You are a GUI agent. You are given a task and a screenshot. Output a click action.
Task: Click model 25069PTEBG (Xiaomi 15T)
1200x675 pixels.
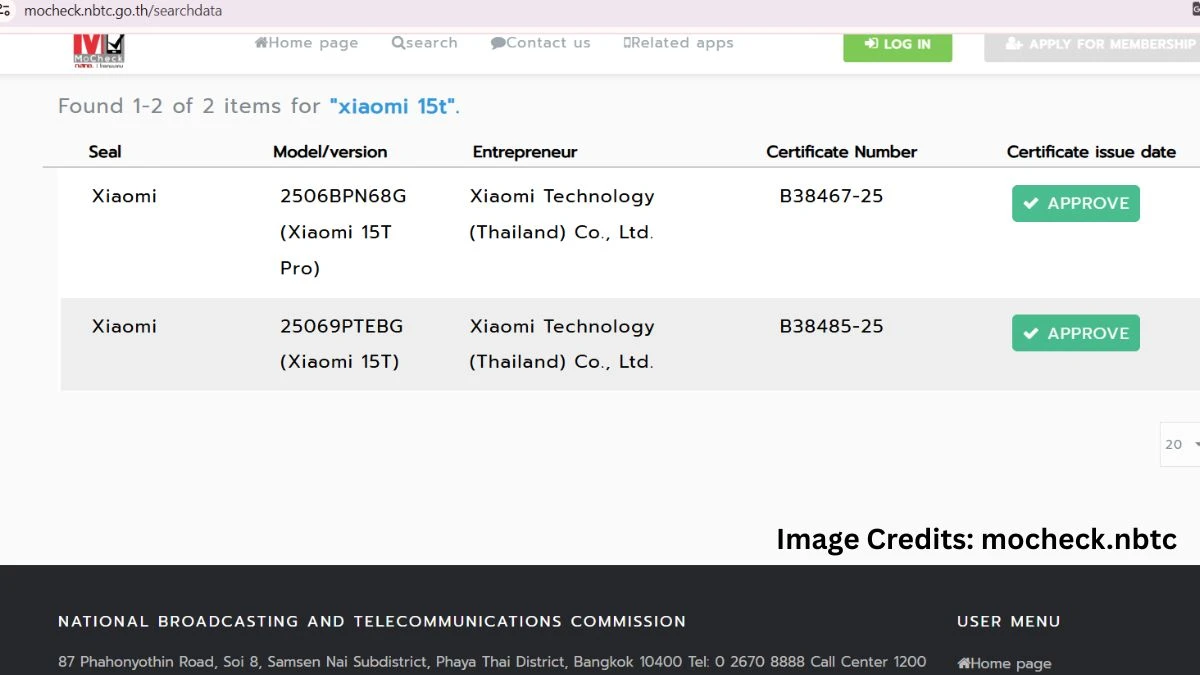341,344
